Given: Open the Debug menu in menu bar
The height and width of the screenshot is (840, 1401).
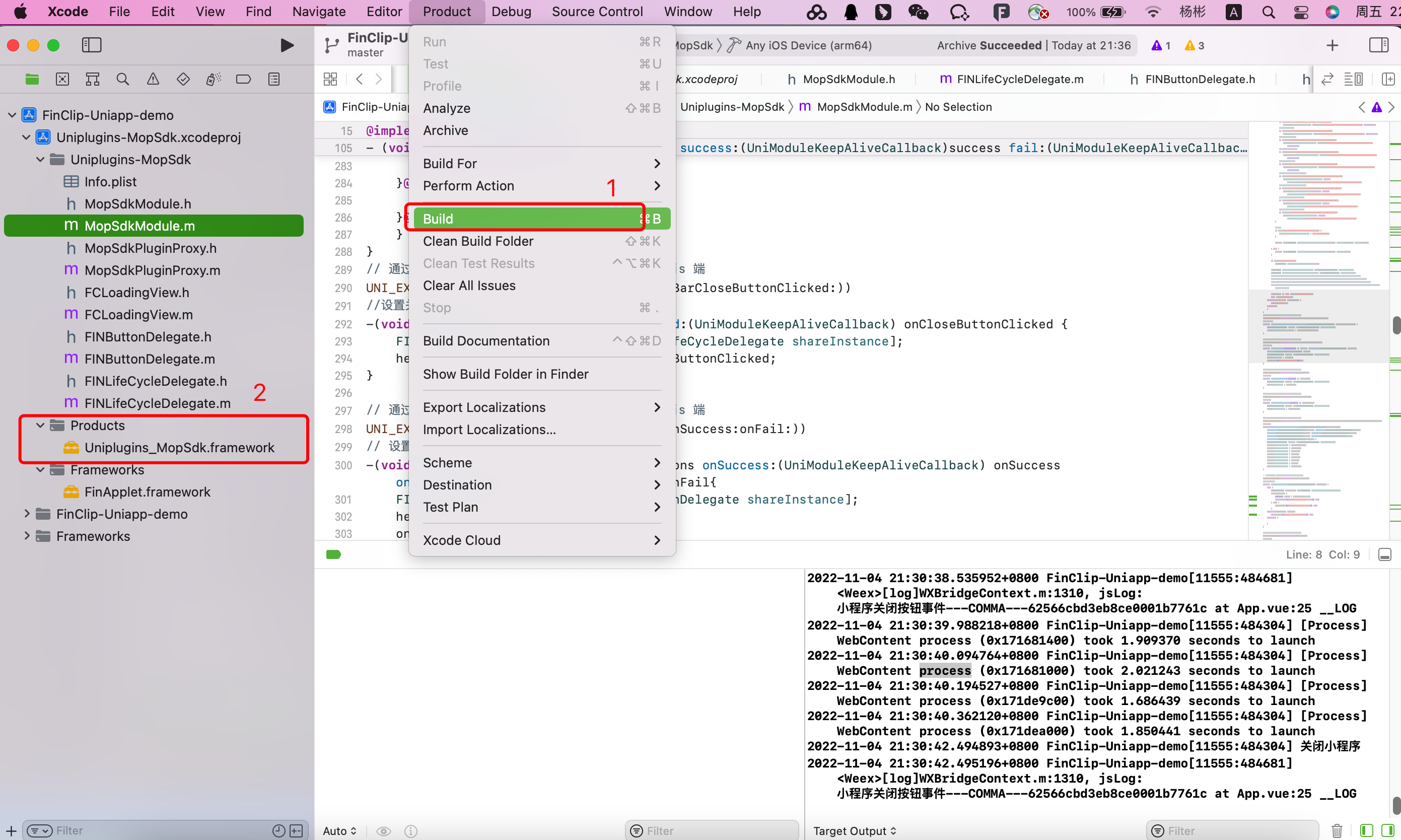Looking at the screenshot, I should pos(511,12).
